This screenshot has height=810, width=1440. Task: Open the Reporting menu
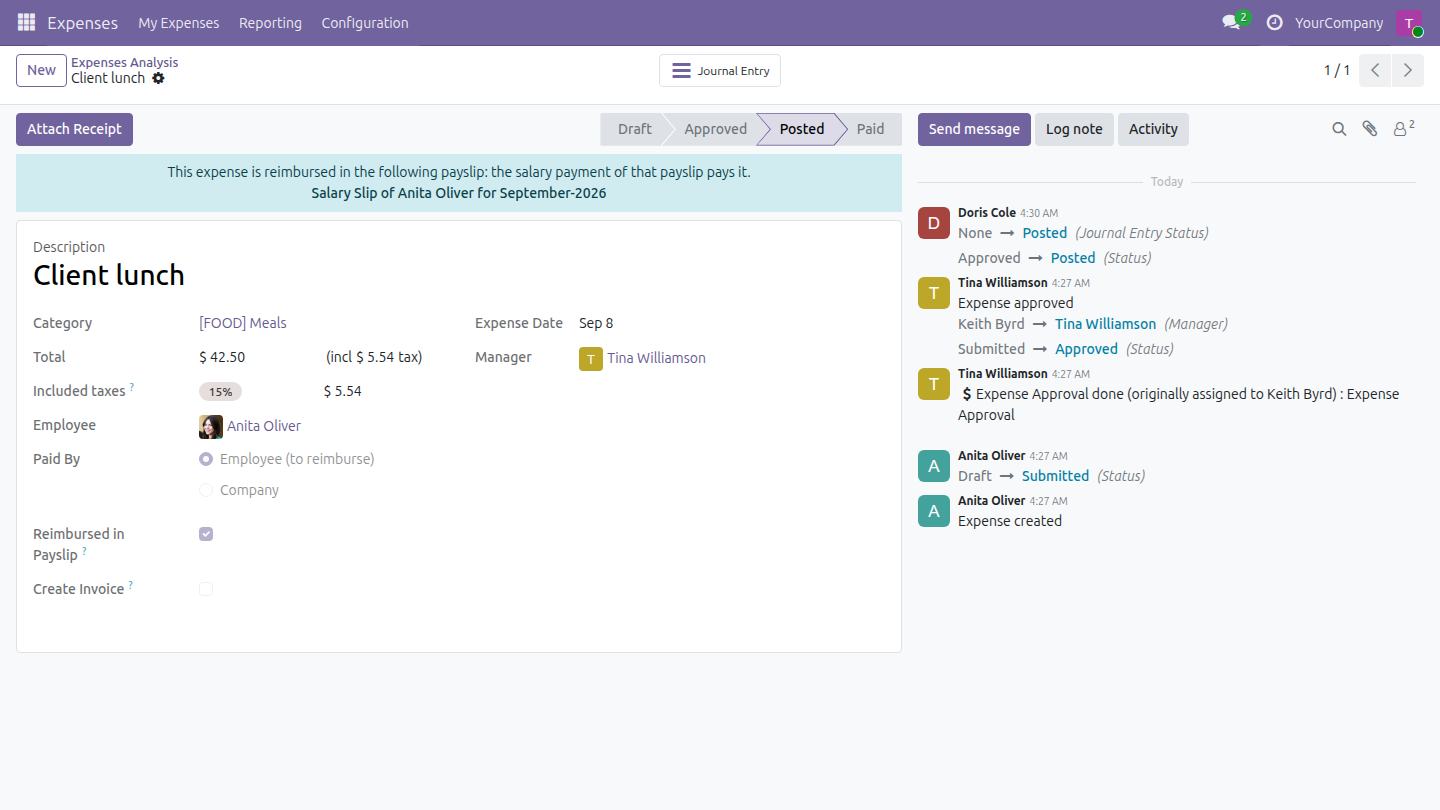click(270, 23)
